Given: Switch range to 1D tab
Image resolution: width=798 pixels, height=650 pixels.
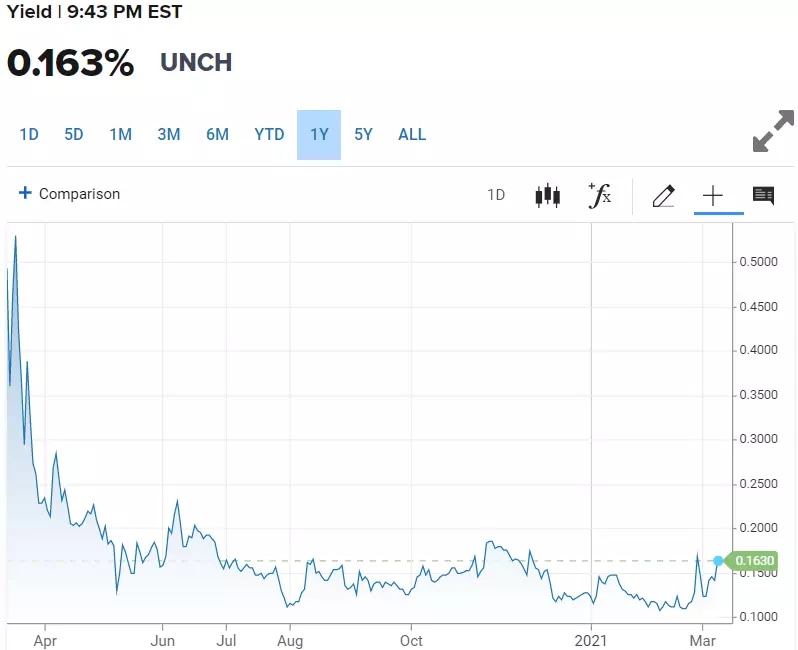Looking at the screenshot, I should coord(29,134).
